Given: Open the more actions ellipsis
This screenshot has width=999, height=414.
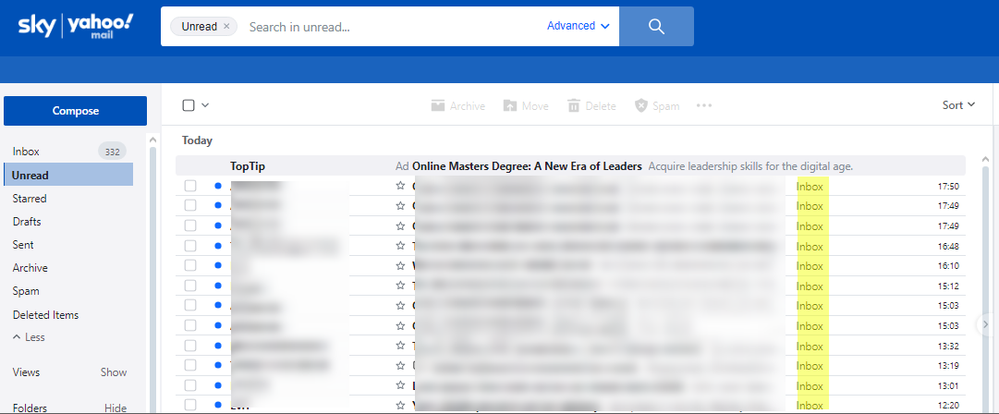Looking at the screenshot, I should click(x=704, y=106).
